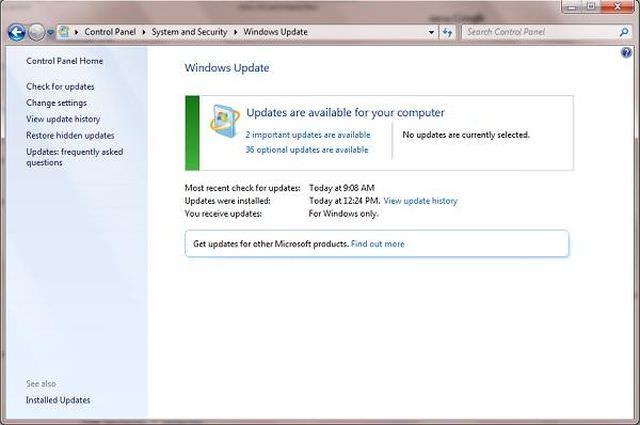Click Find out more link

[x=378, y=244]
